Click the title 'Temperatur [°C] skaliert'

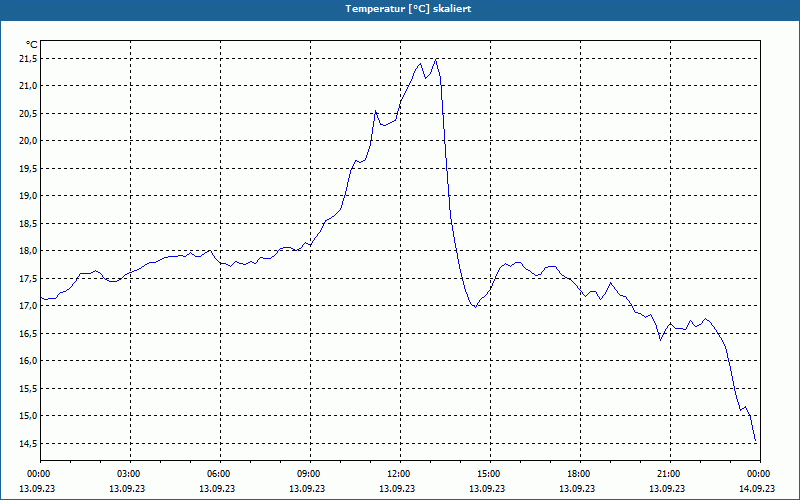click(x=408, y=9)
